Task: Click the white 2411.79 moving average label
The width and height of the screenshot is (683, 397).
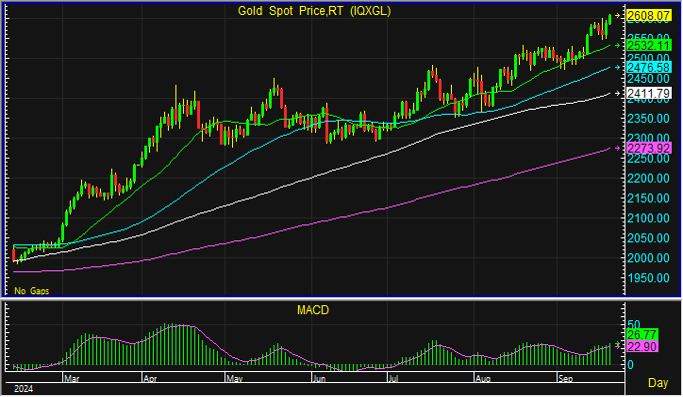Action: 648,93
